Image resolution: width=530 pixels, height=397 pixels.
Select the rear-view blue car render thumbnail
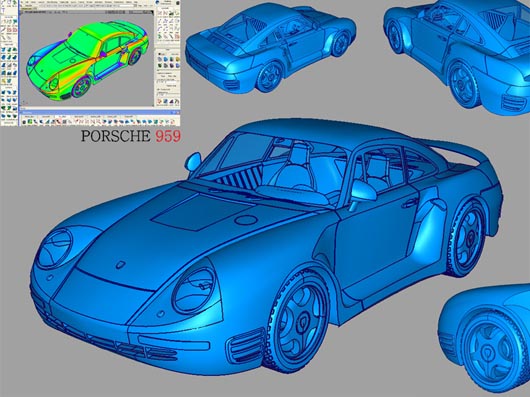(270, 47)
